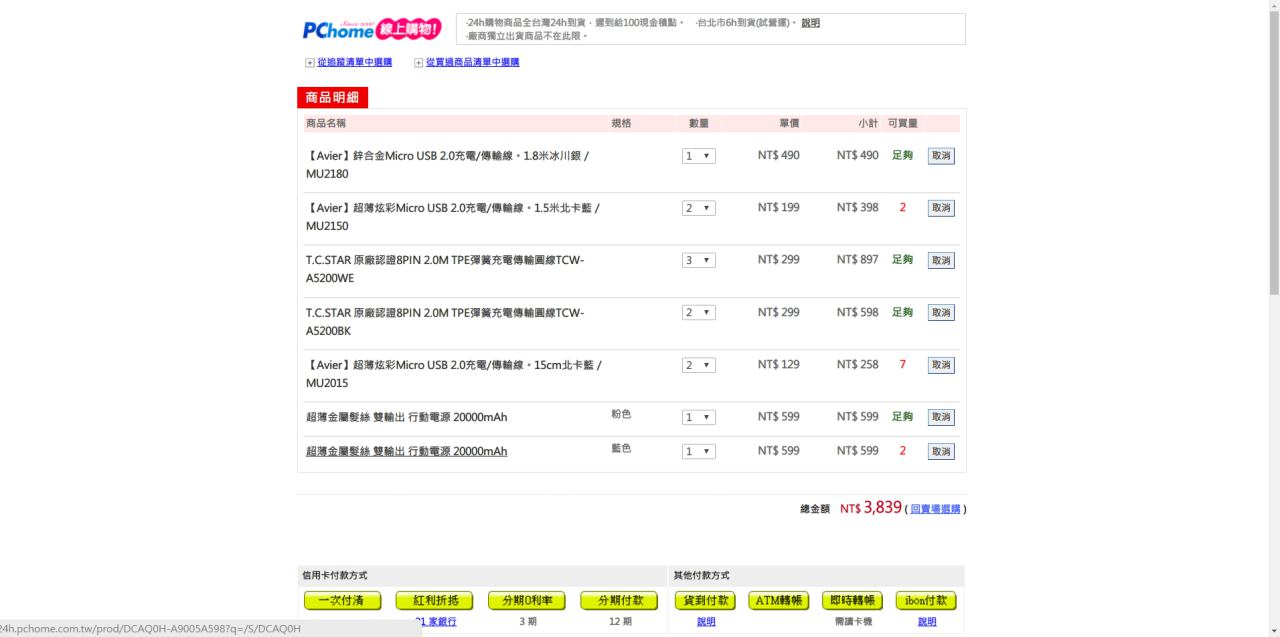
Task: Open the Avier MU2015 product name
Action: [454, 374]
